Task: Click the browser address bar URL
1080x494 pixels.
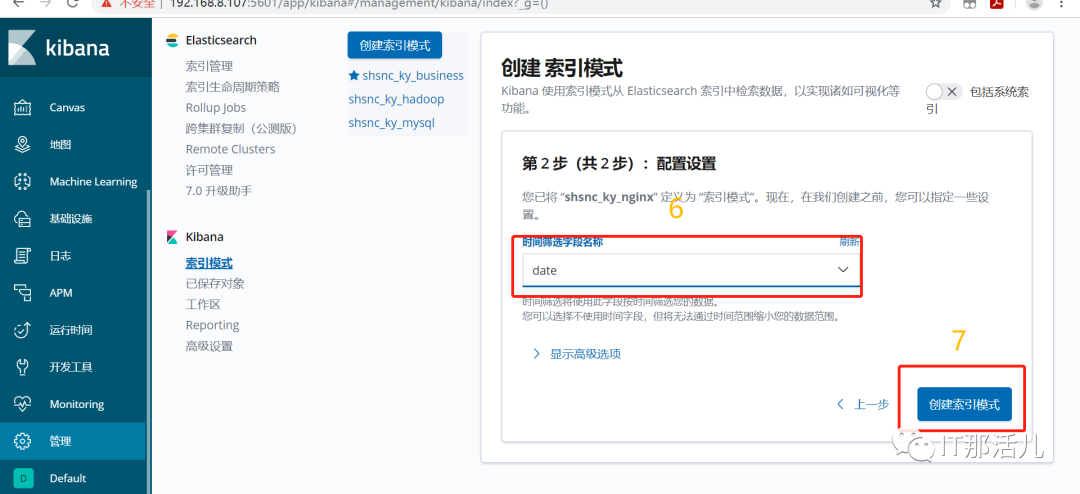Action: [x=359, y=4]
